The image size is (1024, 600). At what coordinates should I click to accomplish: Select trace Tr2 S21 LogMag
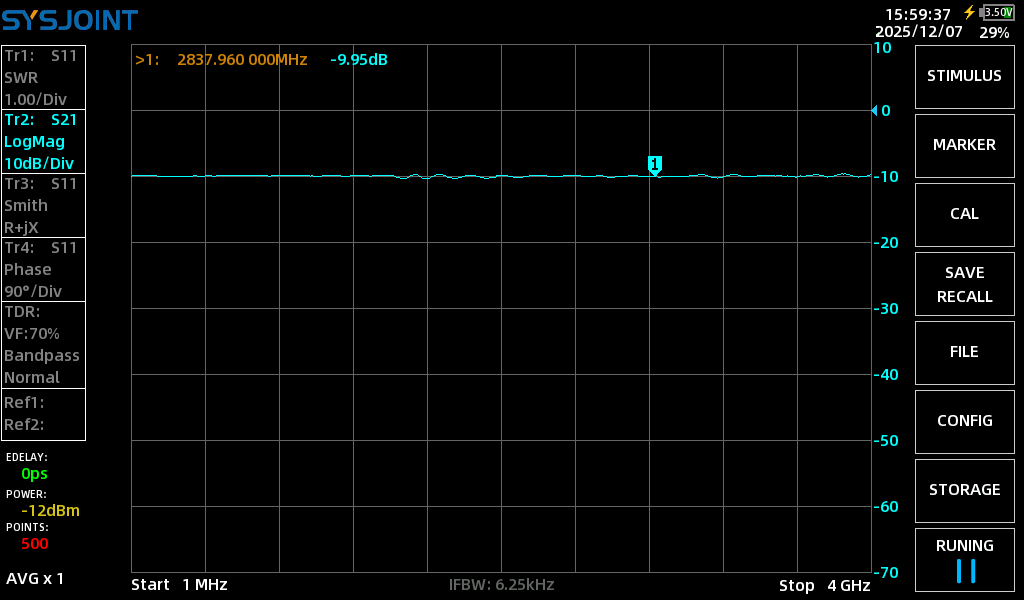pyautogui.click(x=43, y=141)
